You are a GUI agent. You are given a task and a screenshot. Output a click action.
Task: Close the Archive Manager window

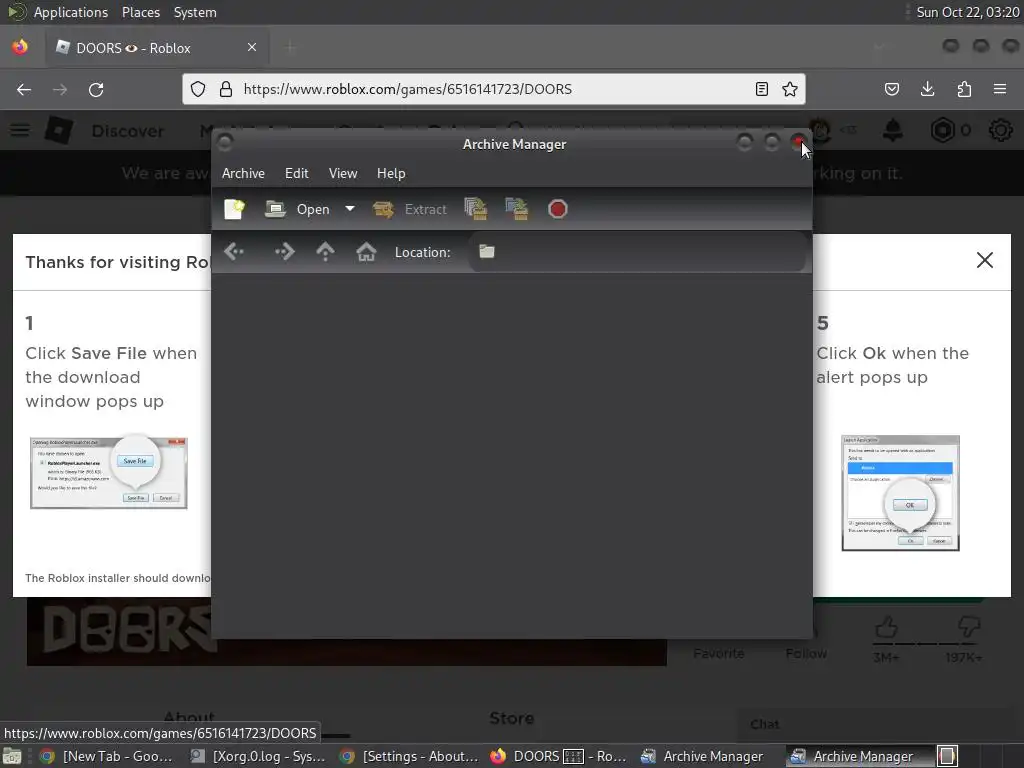tap(799, 142)
